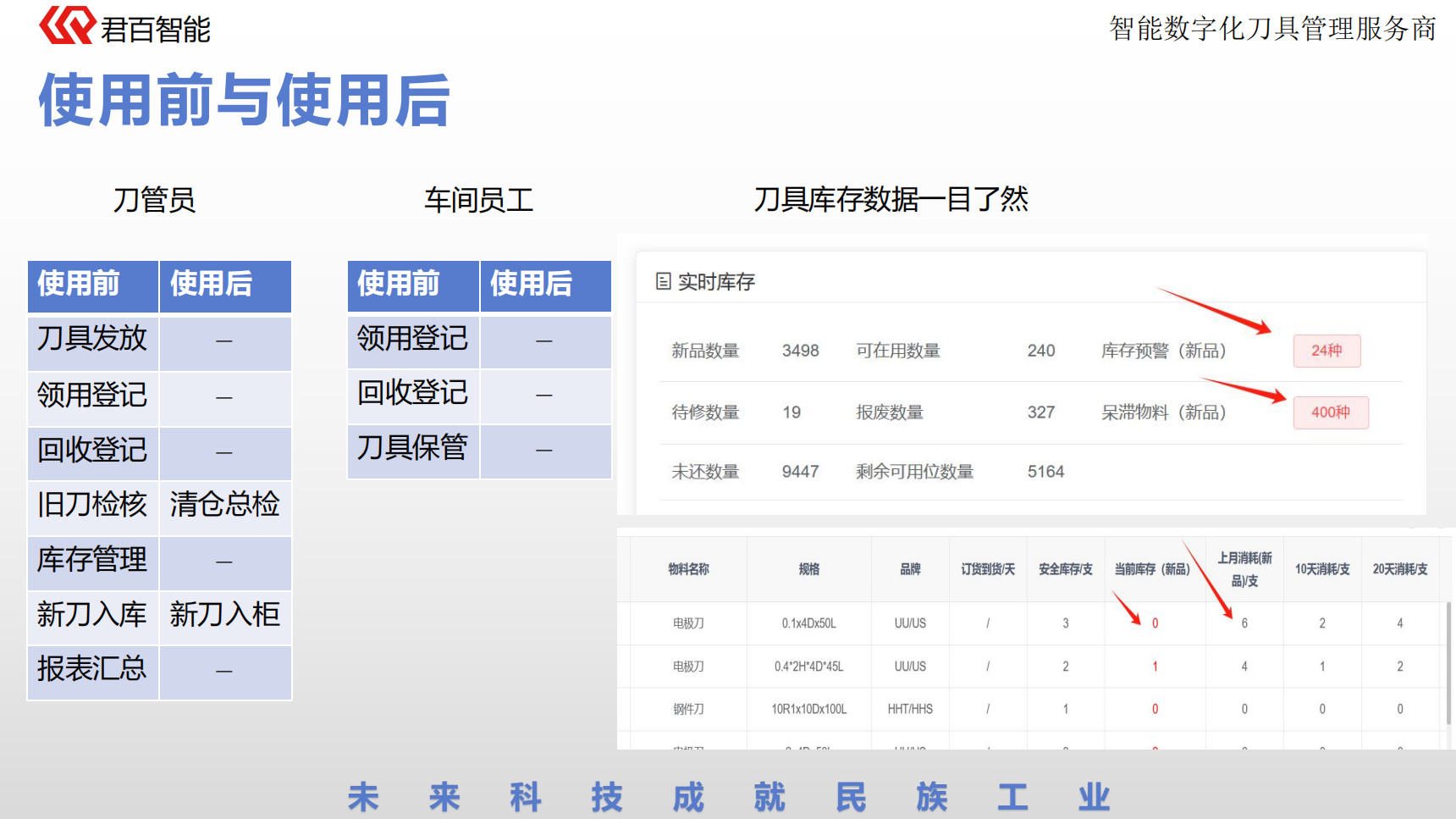This screenshot has width=1456, height=819.
Task: Click the 当前库存（新品）column header
Action: [1151, 569]
